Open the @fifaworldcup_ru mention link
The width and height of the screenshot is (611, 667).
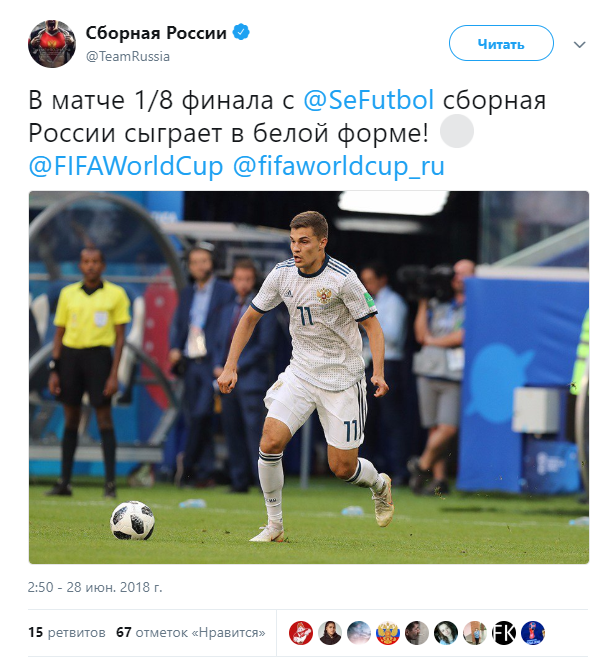coord(339,166)
